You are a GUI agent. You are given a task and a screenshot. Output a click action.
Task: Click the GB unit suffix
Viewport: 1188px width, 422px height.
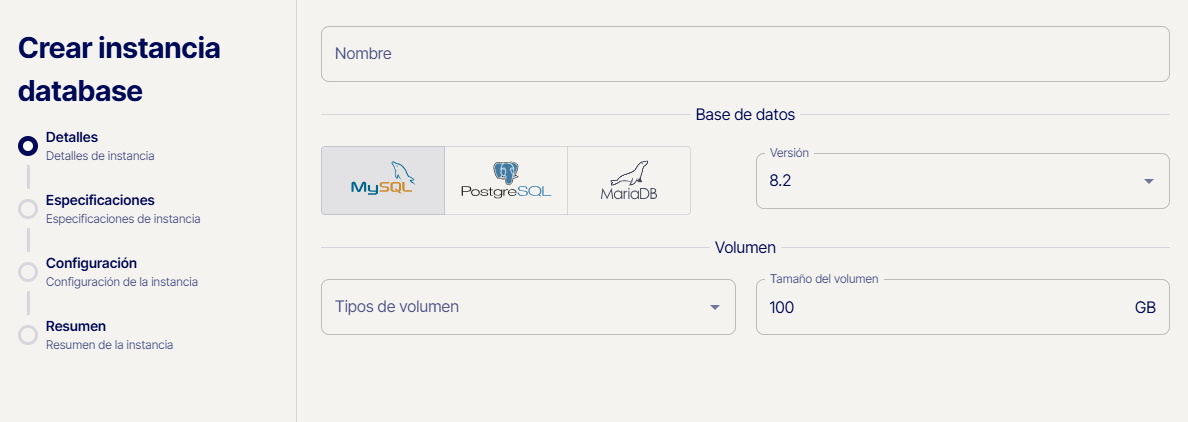tap(1145, 307)
